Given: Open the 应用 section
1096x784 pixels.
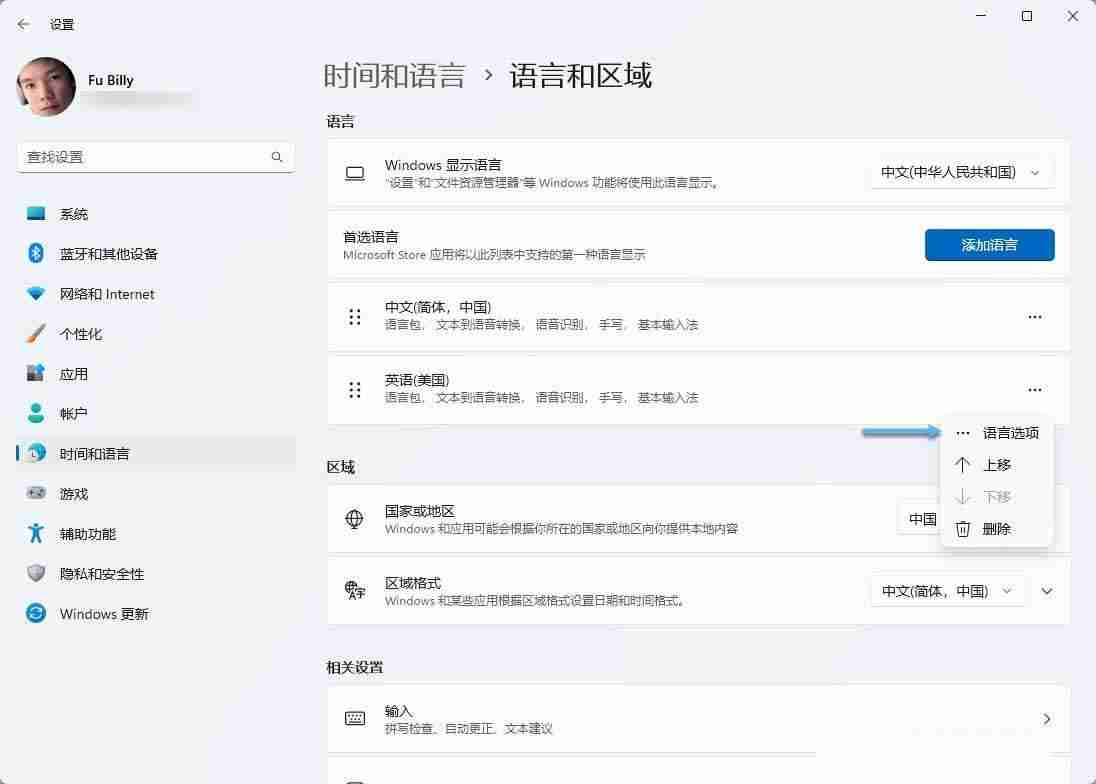Looking at the screenshot, I should tap(73, 374).
